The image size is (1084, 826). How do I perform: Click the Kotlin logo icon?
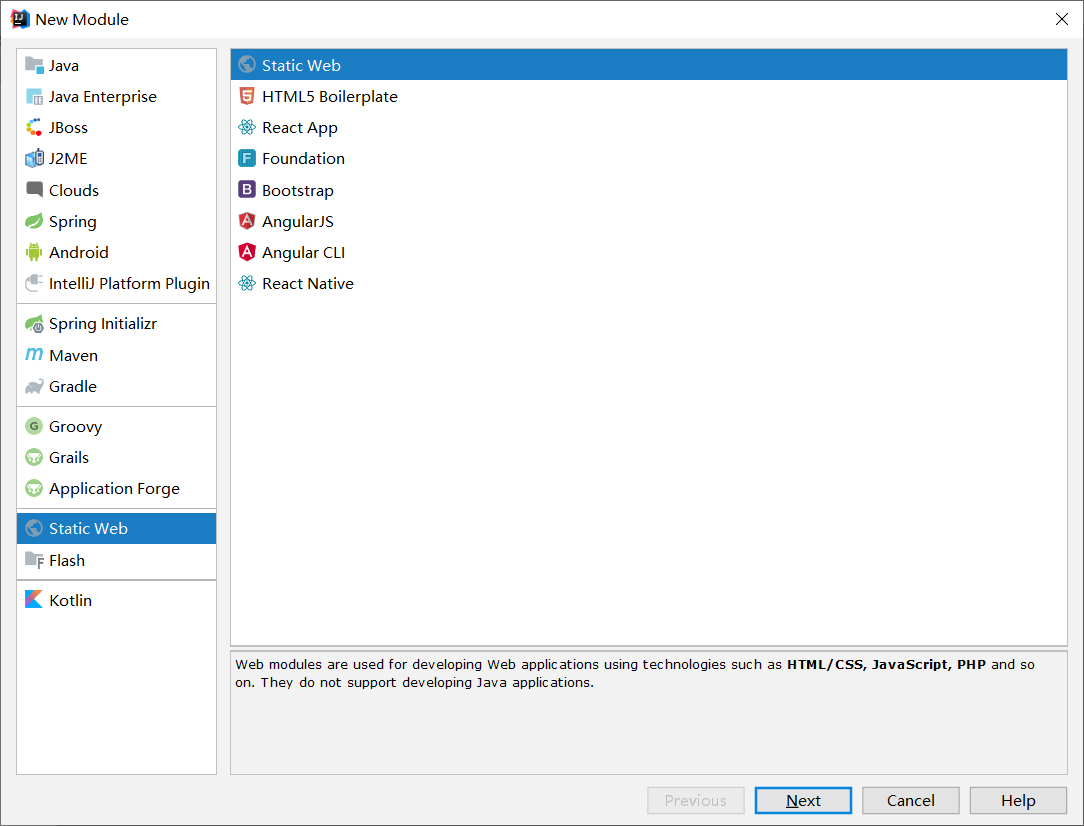pyautogui.click(x=34, y=599)
